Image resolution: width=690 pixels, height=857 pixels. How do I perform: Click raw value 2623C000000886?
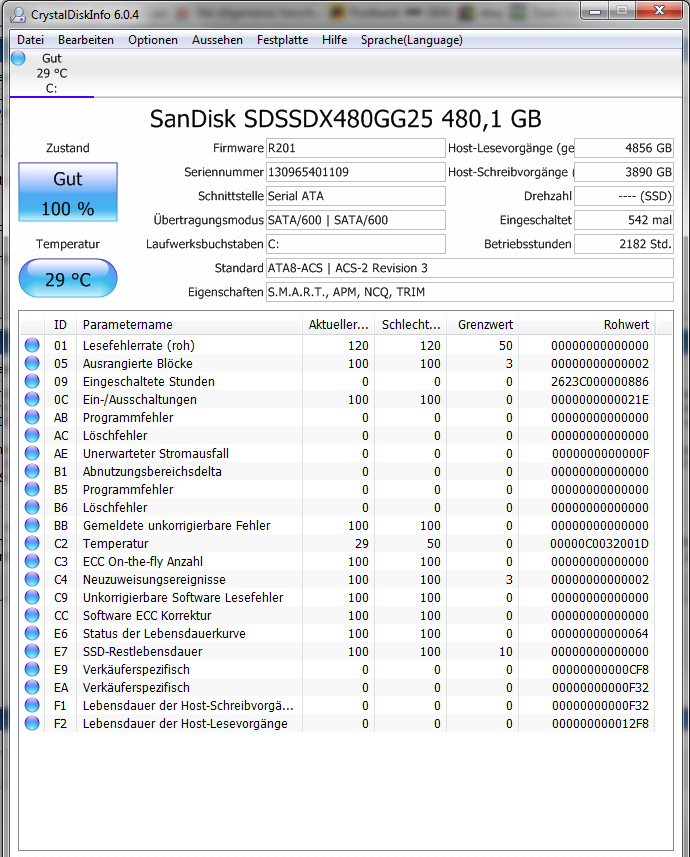click(x=600, y=381)
